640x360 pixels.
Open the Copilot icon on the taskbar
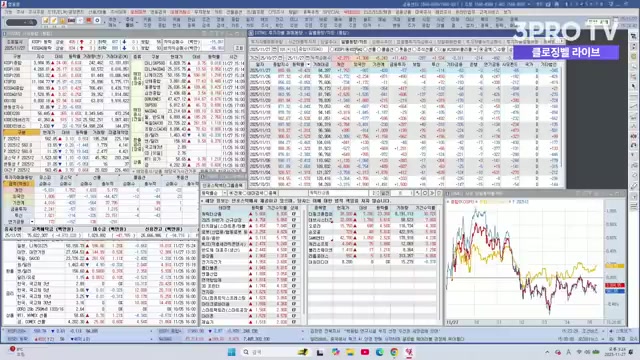point(336,352)
